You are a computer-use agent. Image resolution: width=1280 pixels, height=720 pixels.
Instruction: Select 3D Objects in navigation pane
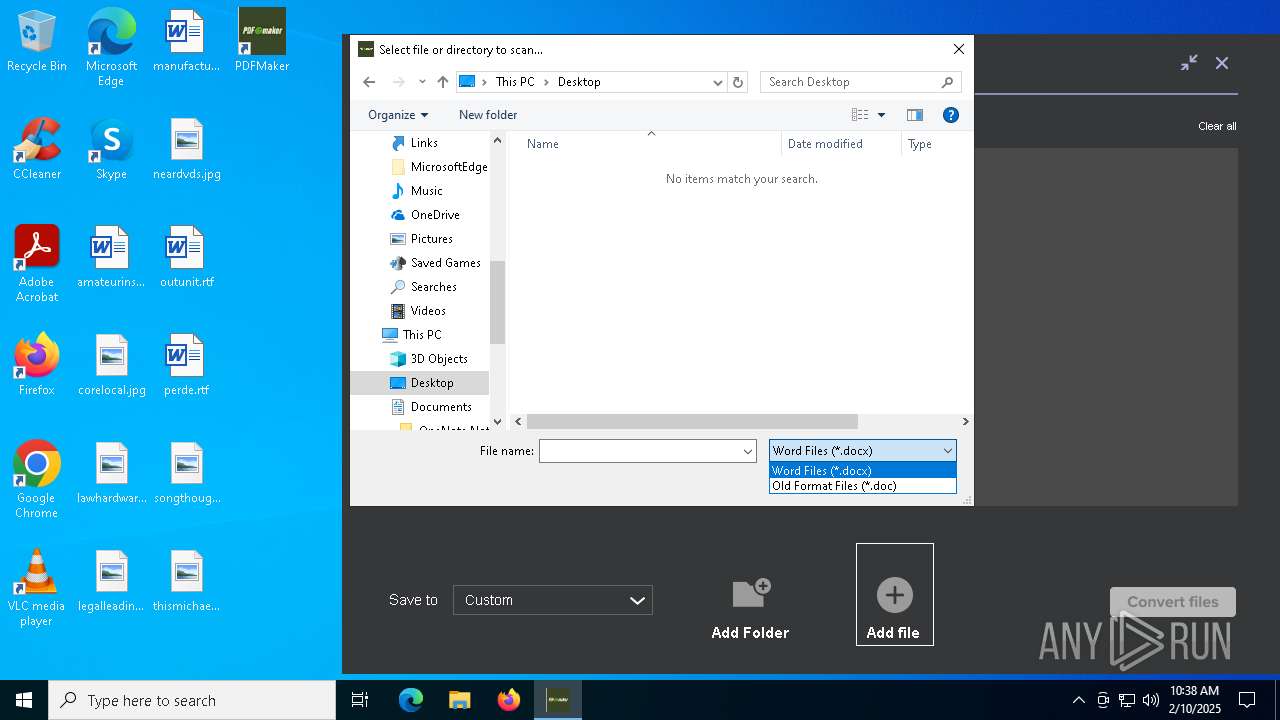pyautogui.click(x=439, y=359)
